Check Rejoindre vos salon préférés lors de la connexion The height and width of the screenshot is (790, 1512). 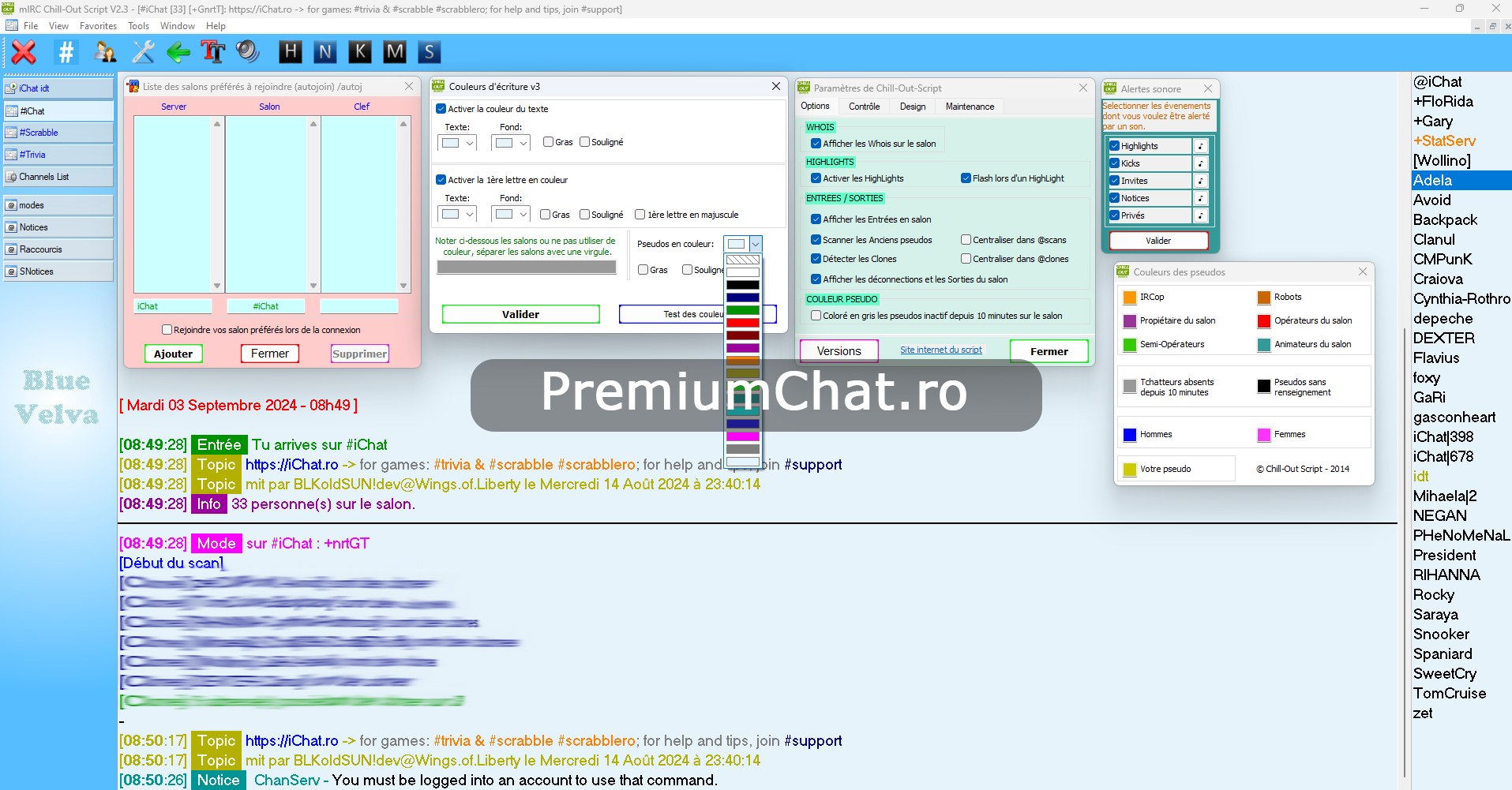(167, 330)
